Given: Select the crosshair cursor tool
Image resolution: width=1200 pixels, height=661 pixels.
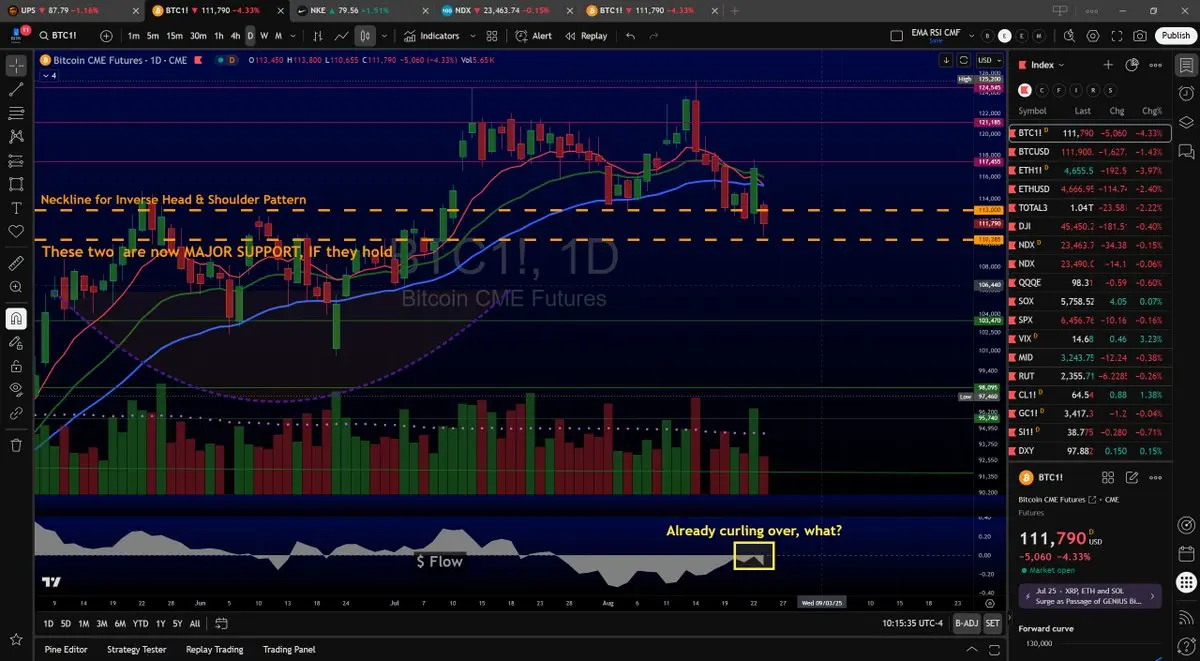Looking at the screenshot, I should (16, 66).
